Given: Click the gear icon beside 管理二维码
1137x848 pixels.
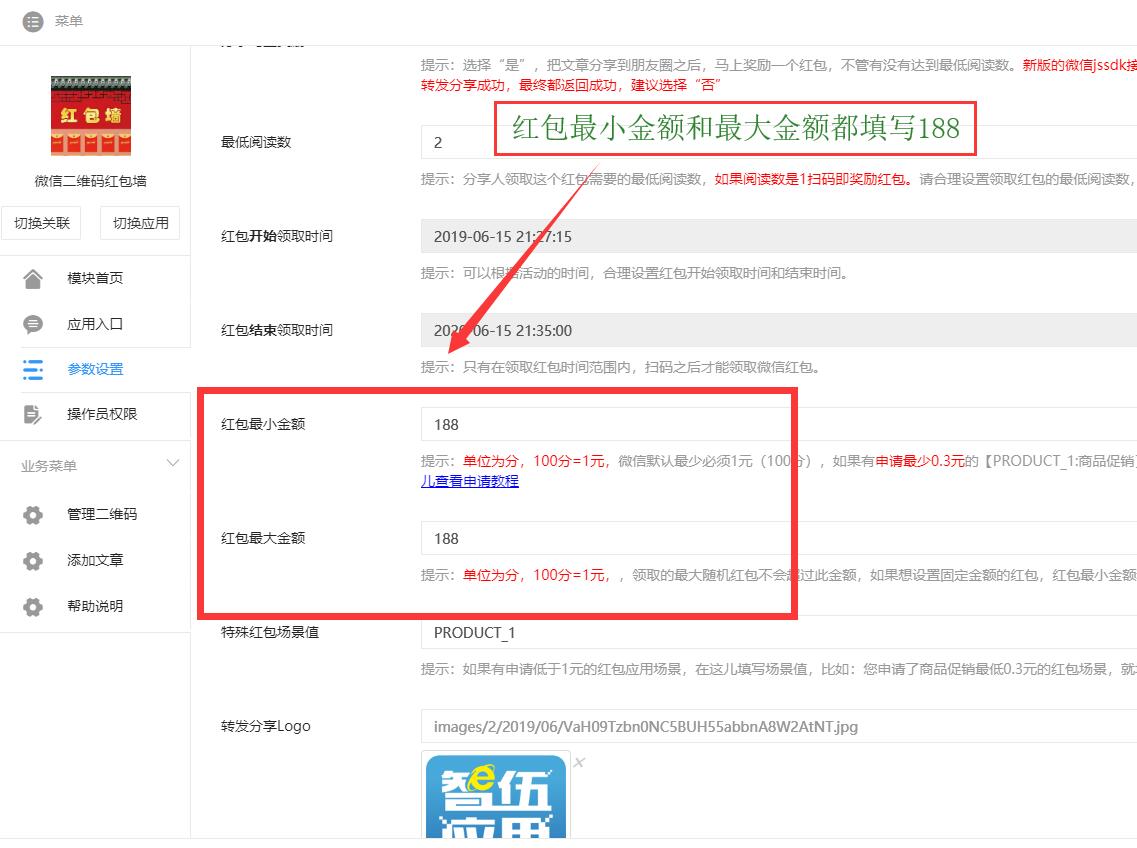Looking at the screenshot, I should pyautogui.click(x=33, y=515).
